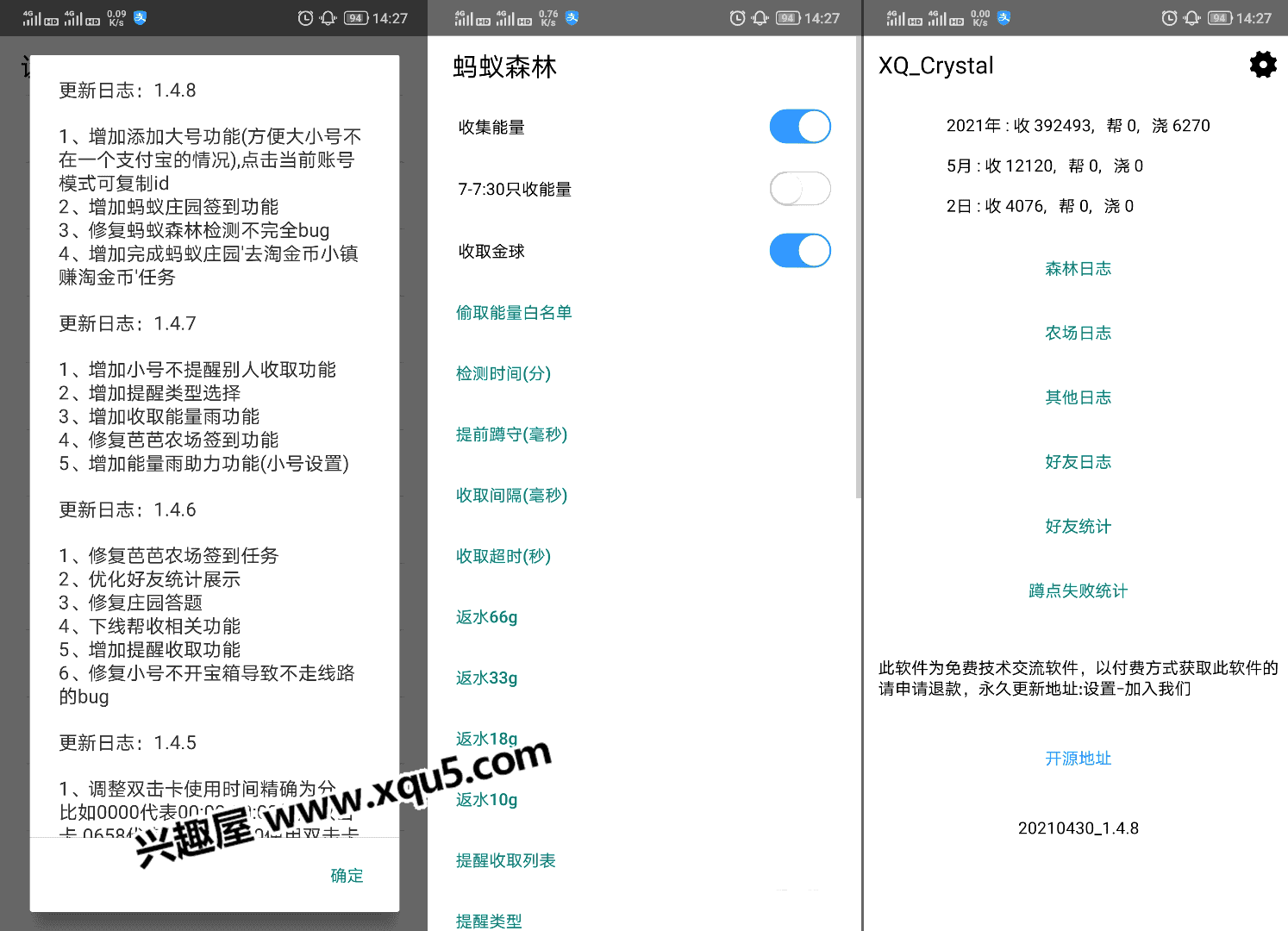This screenshot has width=1288, height=931.
Task: Select the 返水66g option
Action: pyautogui.click(x=487, y=617)
